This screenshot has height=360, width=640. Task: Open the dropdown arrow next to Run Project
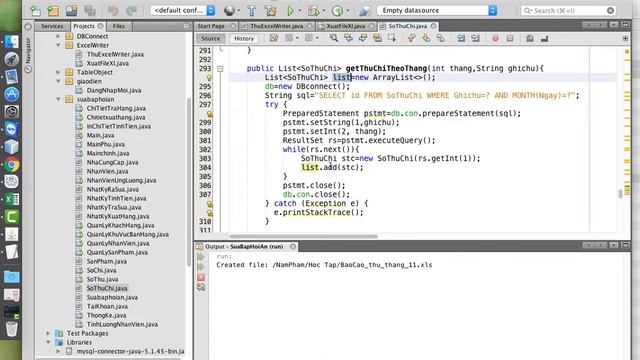[x=300, y=11]
